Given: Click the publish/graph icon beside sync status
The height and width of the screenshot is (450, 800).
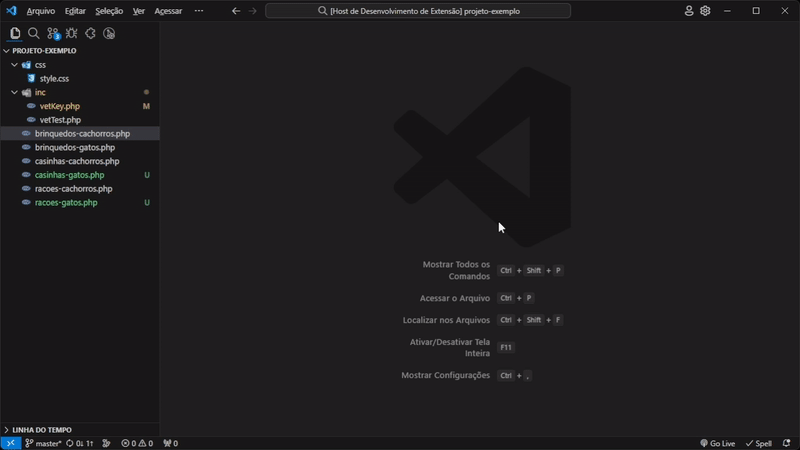Looking at the screenshot, I should [106, 443].
